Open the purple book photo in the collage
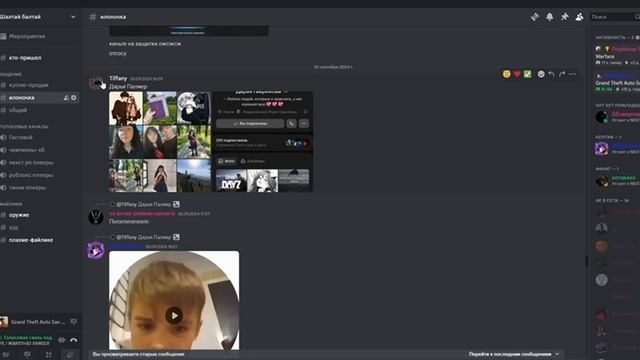This screenshot has height=360, width=640. [160, 108]
